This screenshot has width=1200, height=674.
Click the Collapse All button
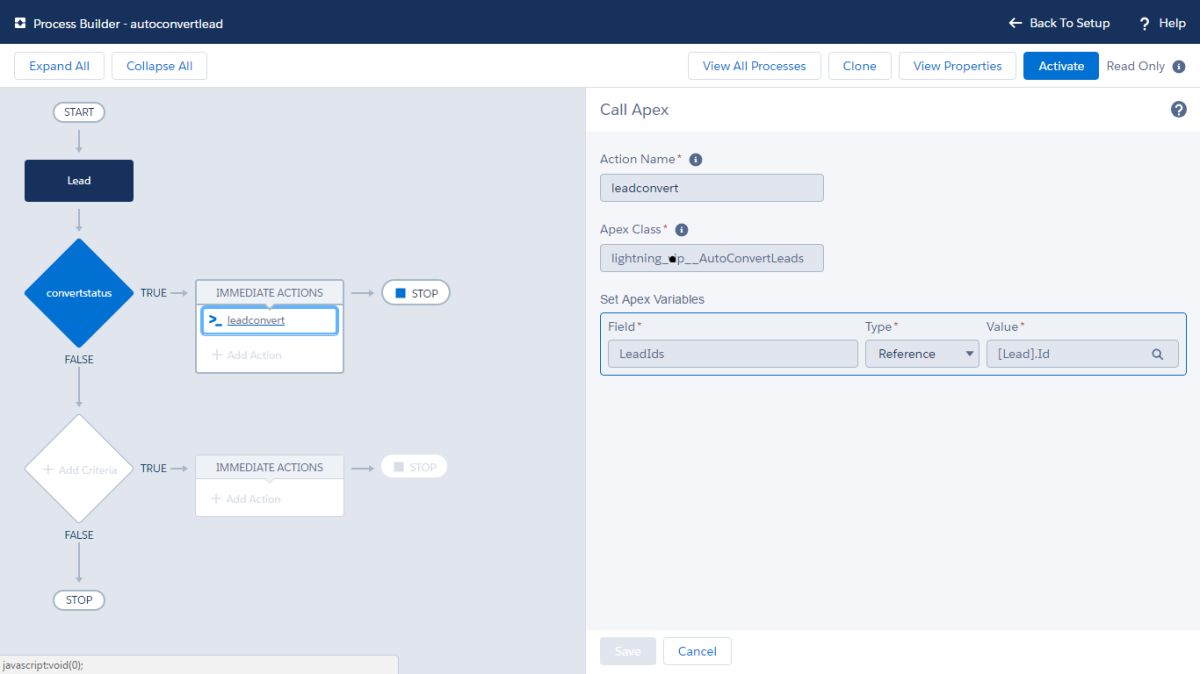160,66
